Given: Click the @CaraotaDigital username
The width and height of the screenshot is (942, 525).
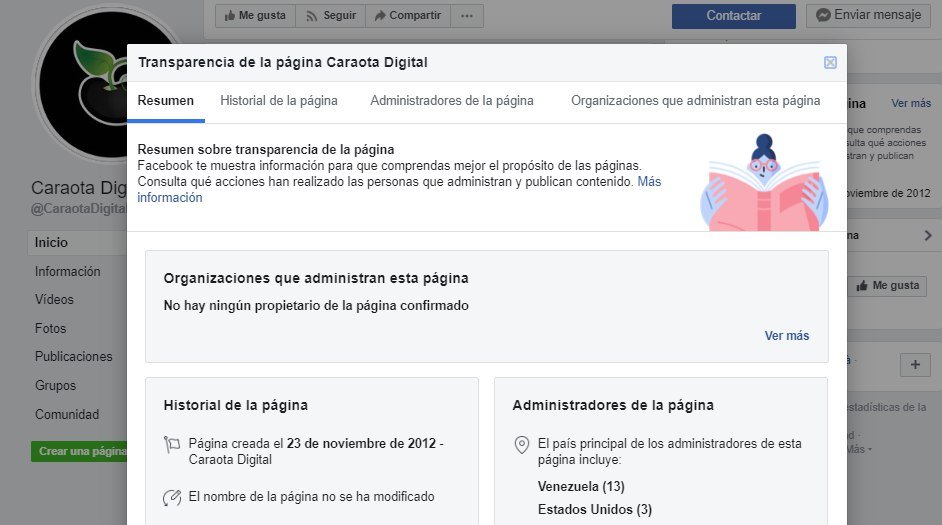Looking at the screenshot, I should (79, 209).
